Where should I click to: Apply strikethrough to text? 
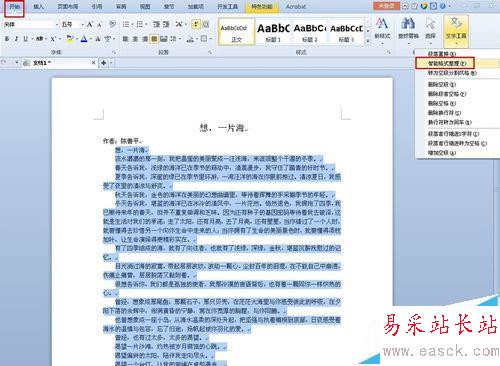[40, 39]
